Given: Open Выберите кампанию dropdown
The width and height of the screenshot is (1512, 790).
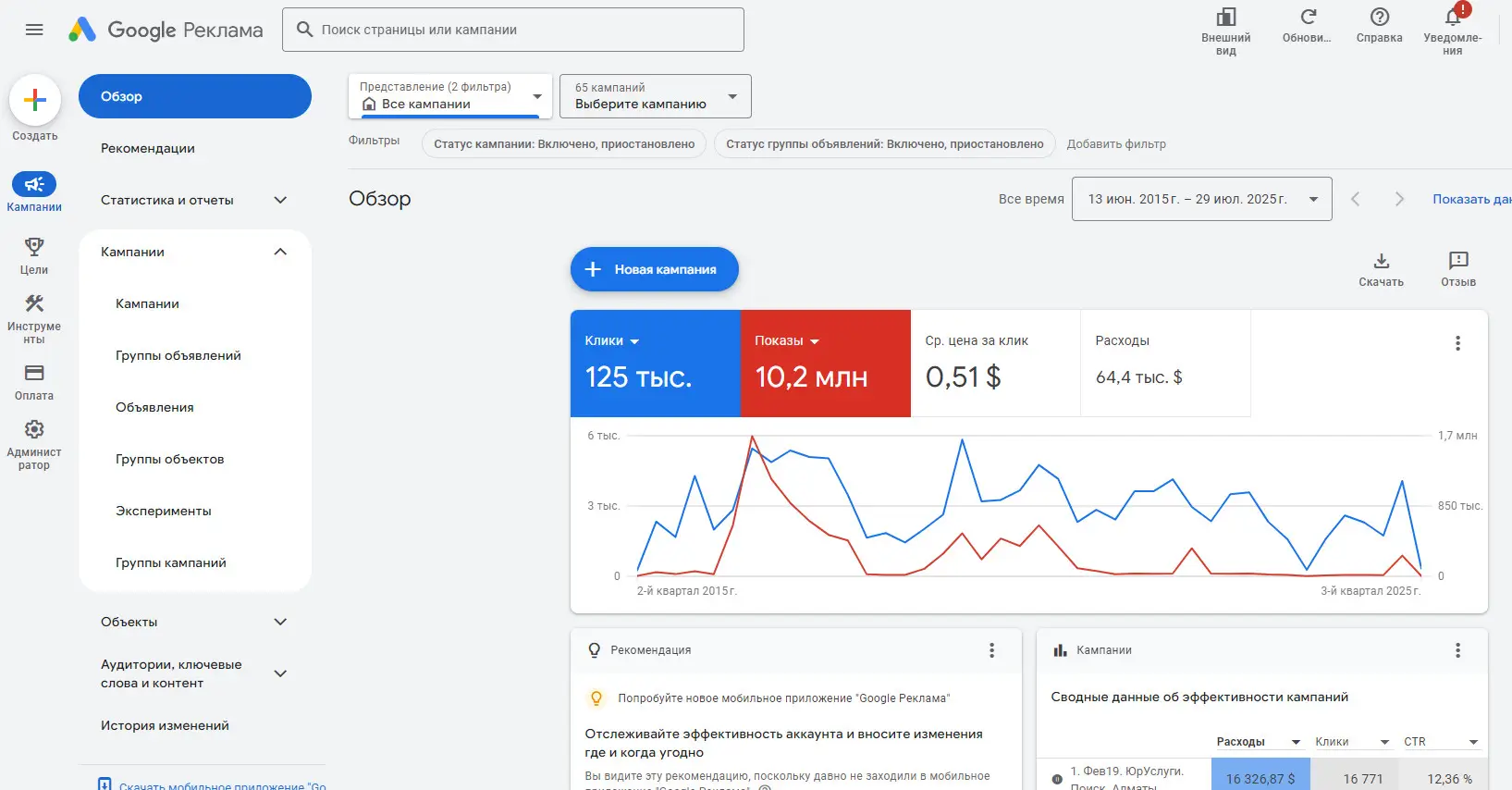Looking at the screenshot, I should (x=655, y=96).
